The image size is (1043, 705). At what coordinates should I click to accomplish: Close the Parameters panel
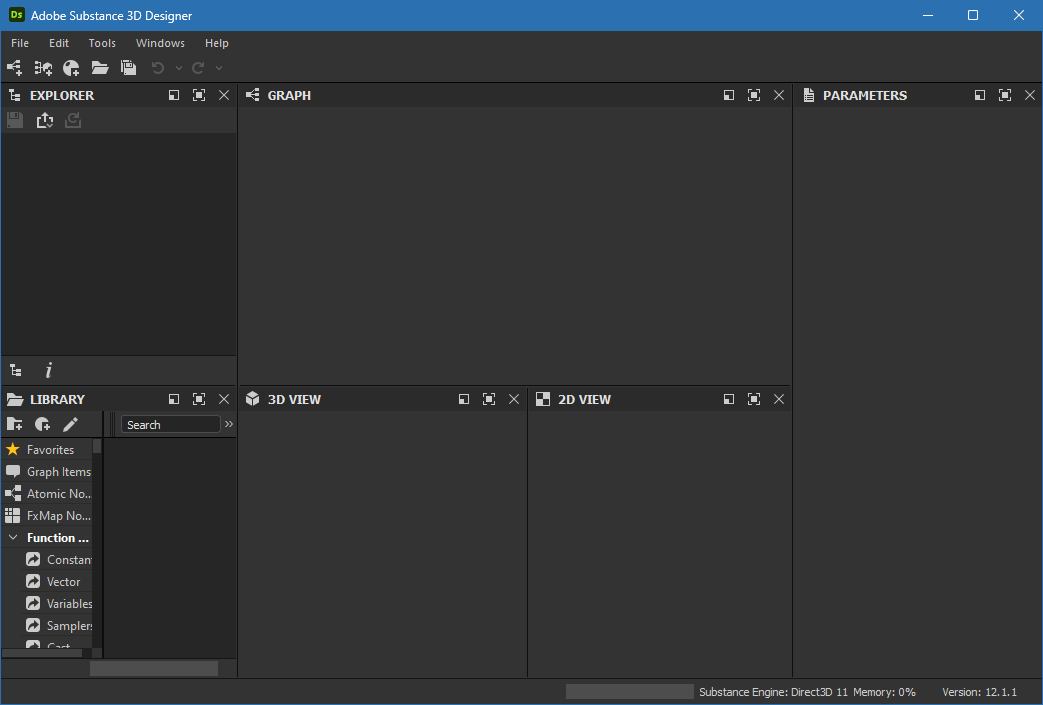click(1030, 95)
